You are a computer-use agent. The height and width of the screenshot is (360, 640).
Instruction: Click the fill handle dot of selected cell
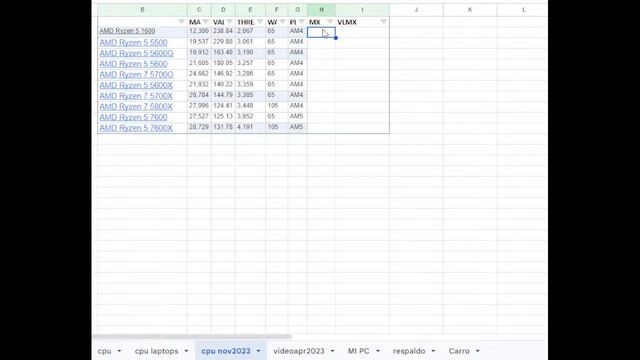pos(336,38)
